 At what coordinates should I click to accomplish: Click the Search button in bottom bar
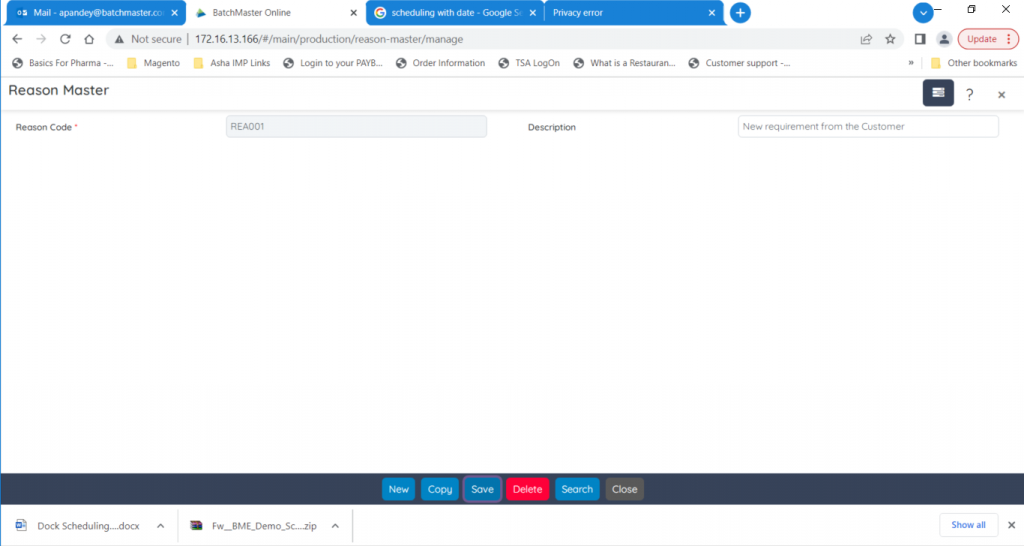[577, 489]
